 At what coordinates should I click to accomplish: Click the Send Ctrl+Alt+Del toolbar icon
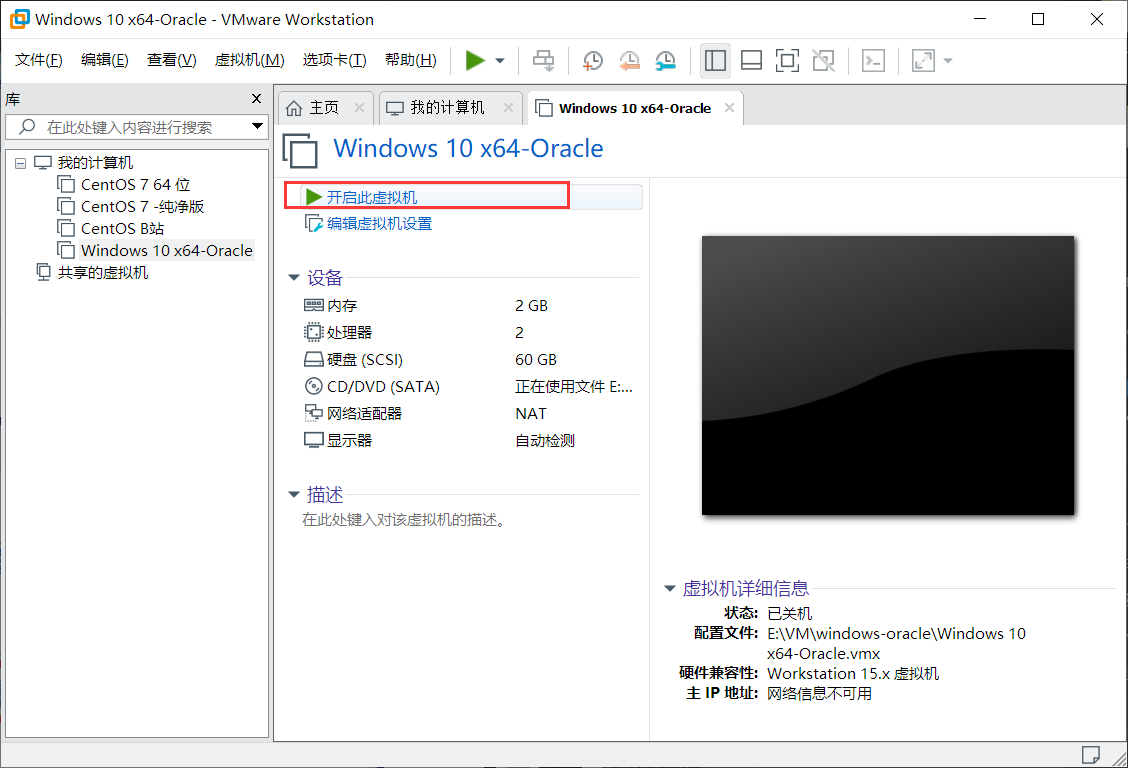coord(543,60)
